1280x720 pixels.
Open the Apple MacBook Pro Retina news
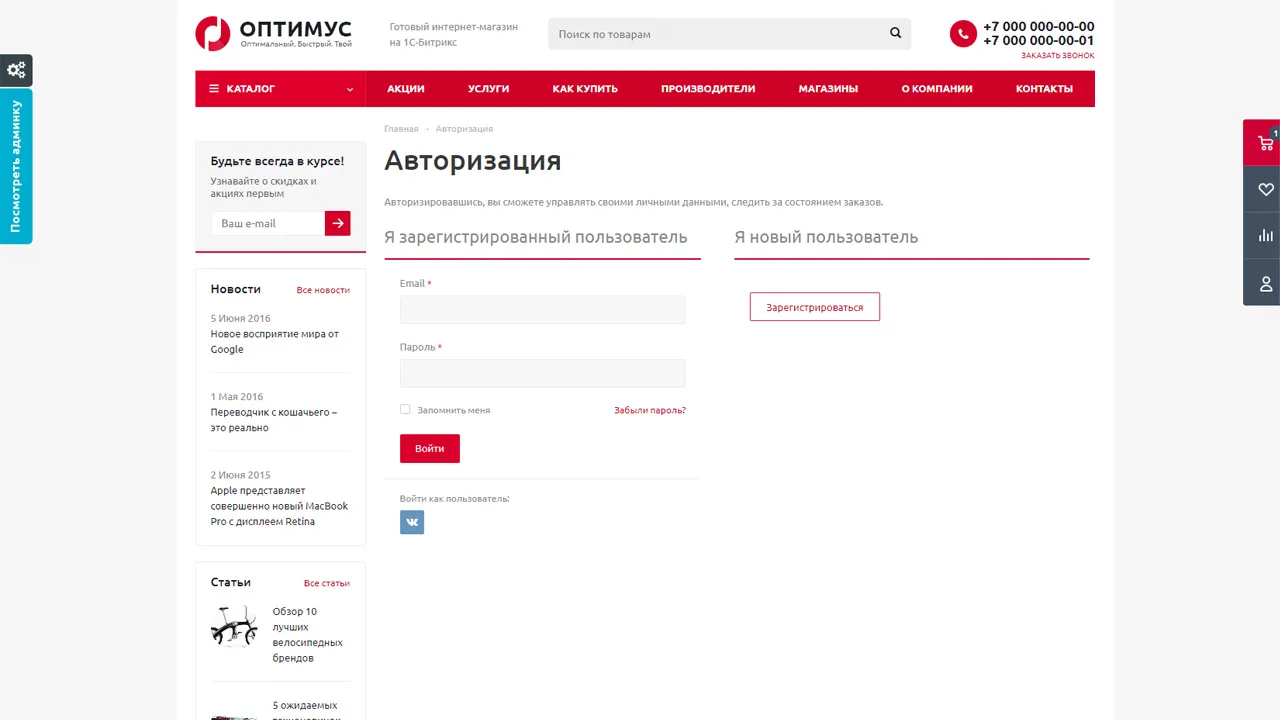tap(280, 506)
